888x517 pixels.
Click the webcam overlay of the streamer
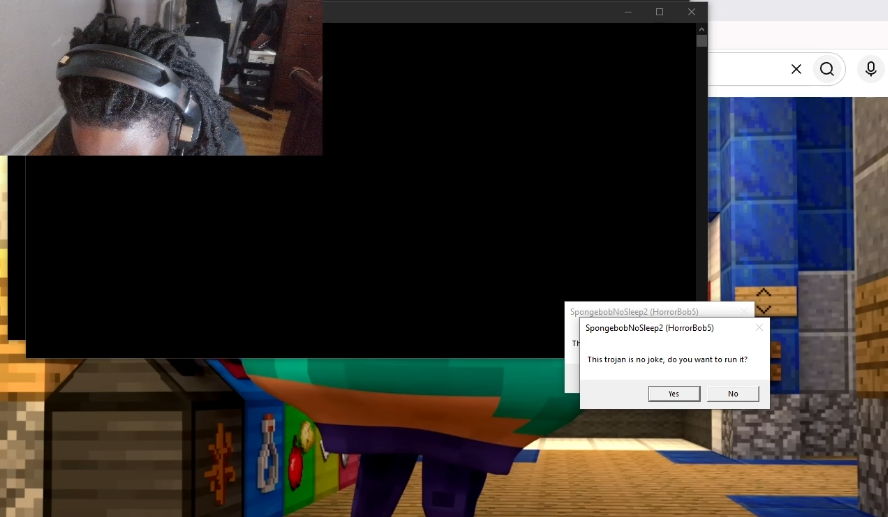[161, 78]
